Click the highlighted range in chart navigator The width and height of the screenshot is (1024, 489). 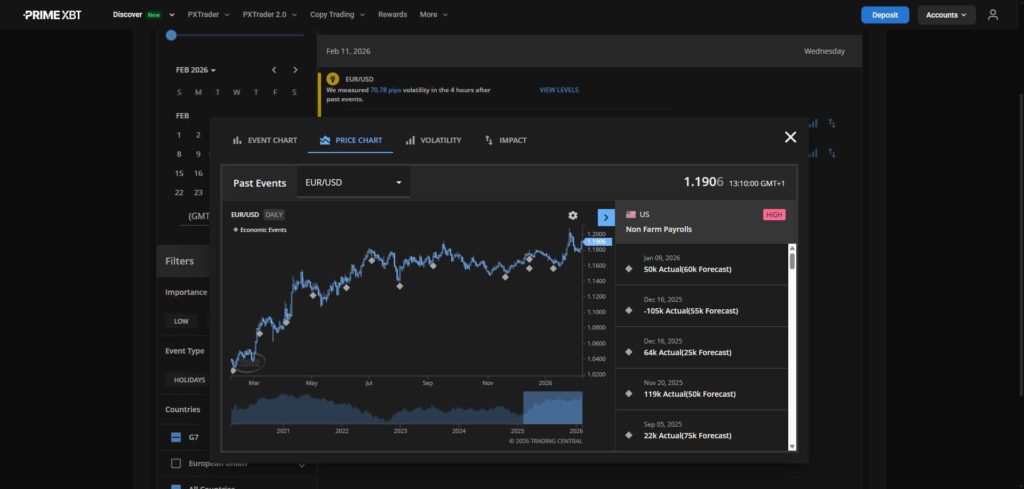tap(552, 408)
